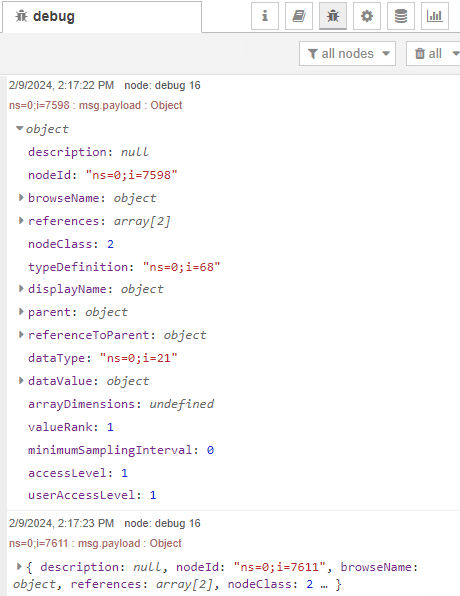Select the valueRank: 1 row
Image resolution: width=460 pixels, height=596 pixels.
(x=71, y=427)
